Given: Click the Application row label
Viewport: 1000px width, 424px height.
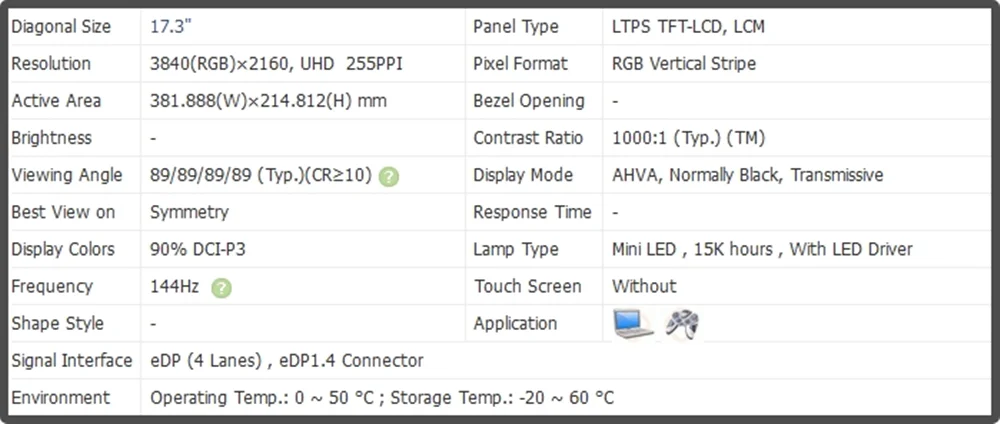Looking at the screenshot, I should click(515, 324).
